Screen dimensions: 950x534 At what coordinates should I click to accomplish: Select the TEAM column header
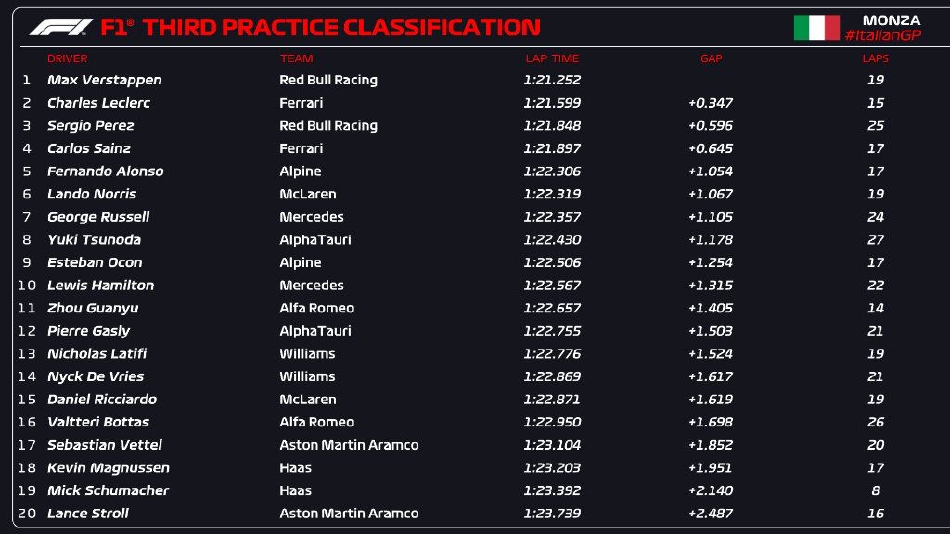(x=297, y=59)
